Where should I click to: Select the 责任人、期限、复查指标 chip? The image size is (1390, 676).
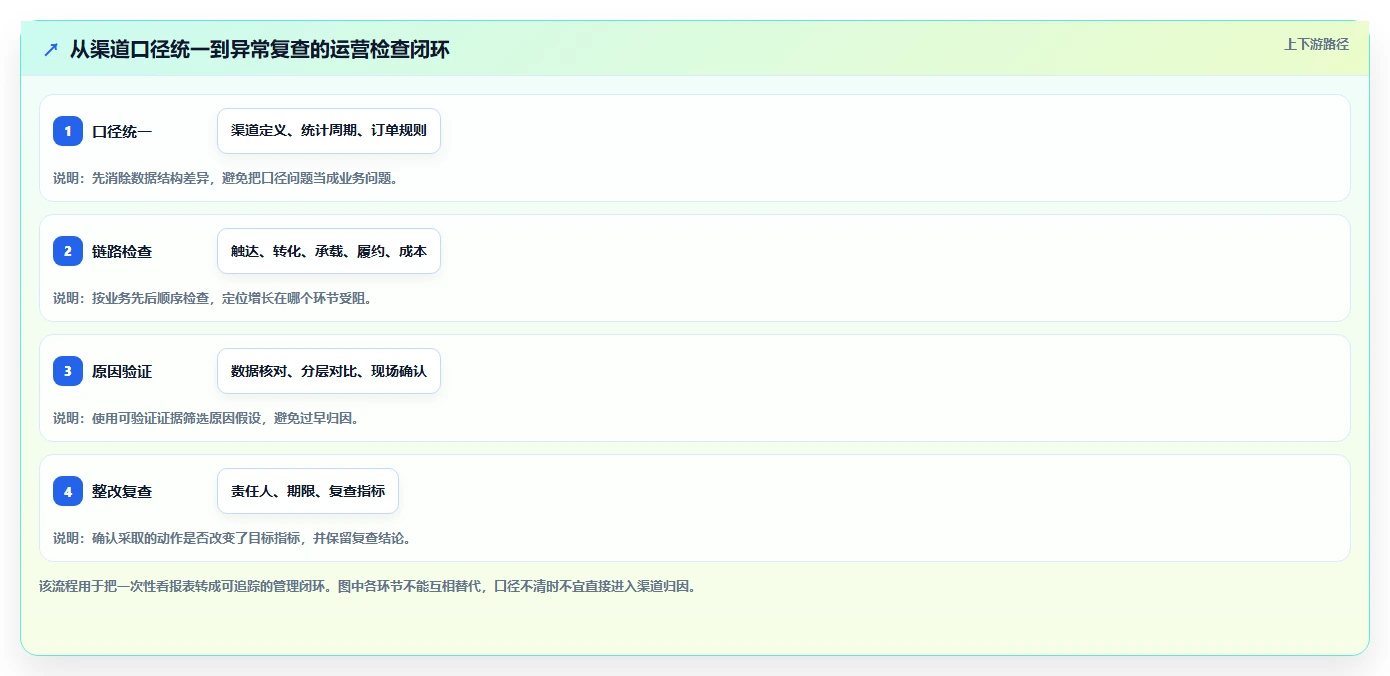(x=308, y=491)
